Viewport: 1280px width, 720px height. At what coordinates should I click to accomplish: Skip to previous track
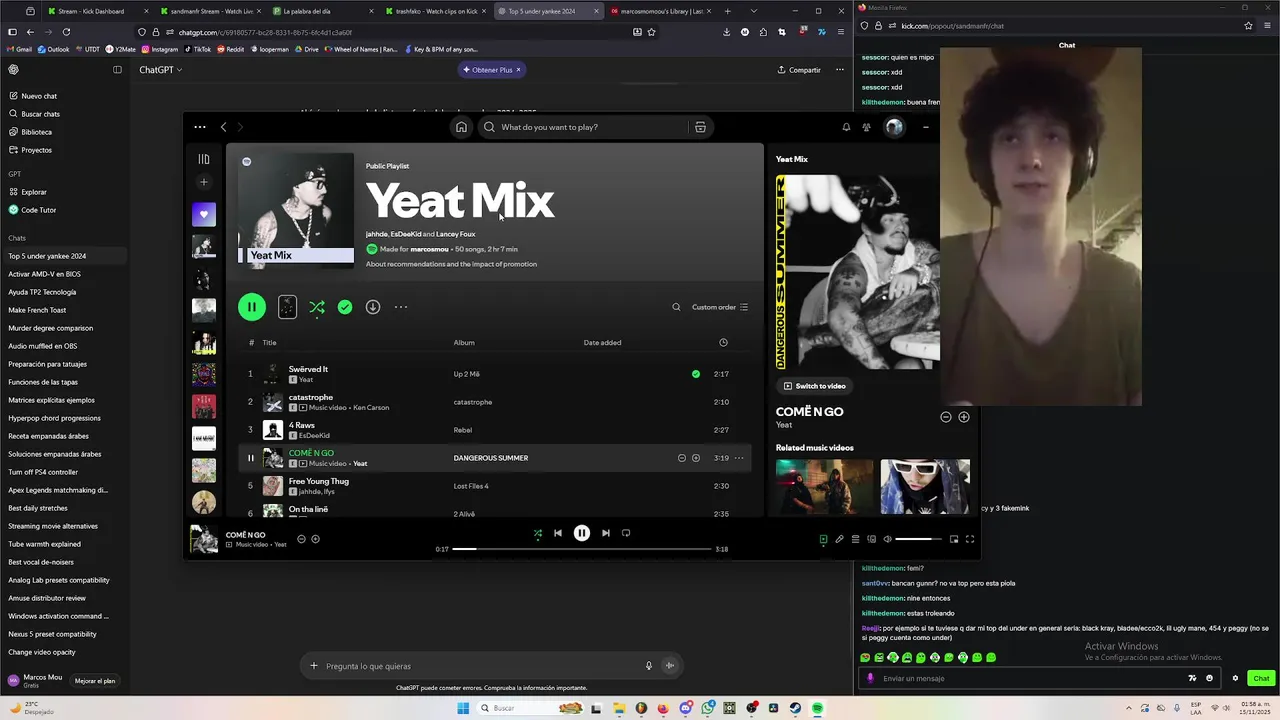(x=558, y=533)
